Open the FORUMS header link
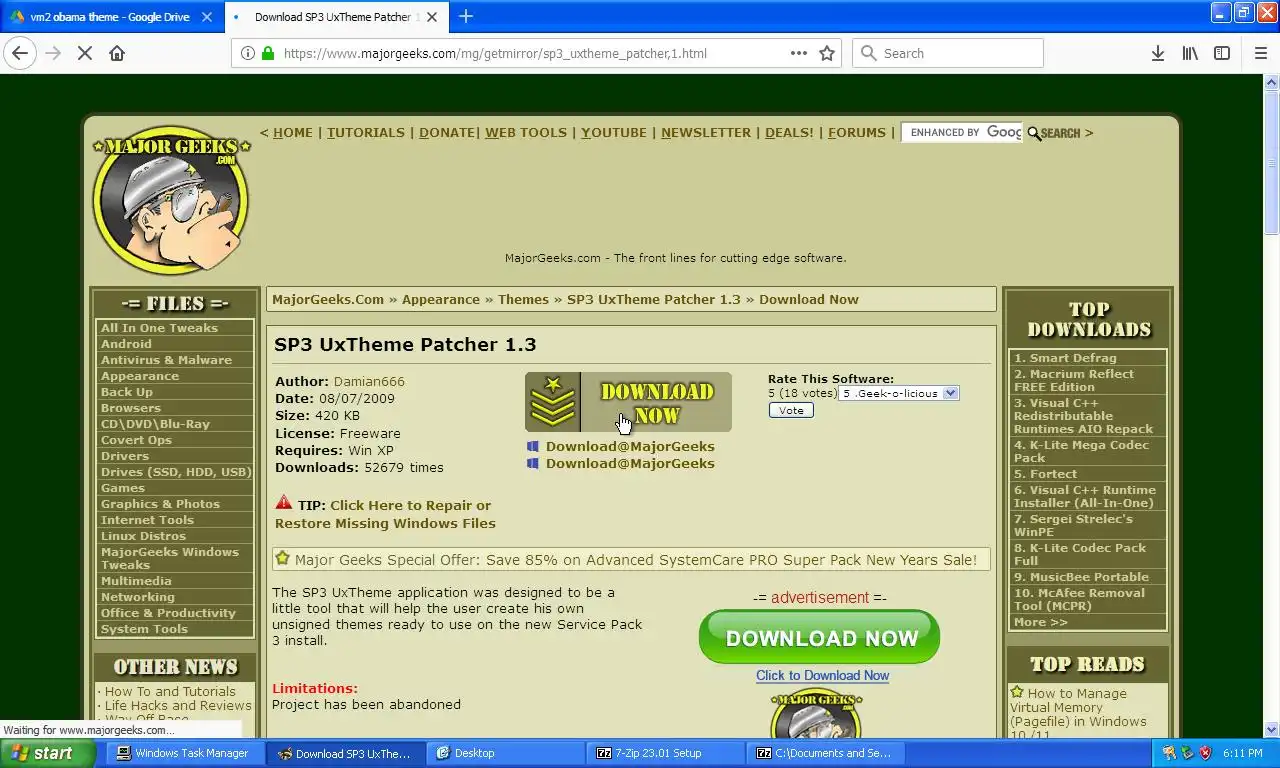This screenshot has width=1280, height=768. pyautogui.click(x=857, y=132)
